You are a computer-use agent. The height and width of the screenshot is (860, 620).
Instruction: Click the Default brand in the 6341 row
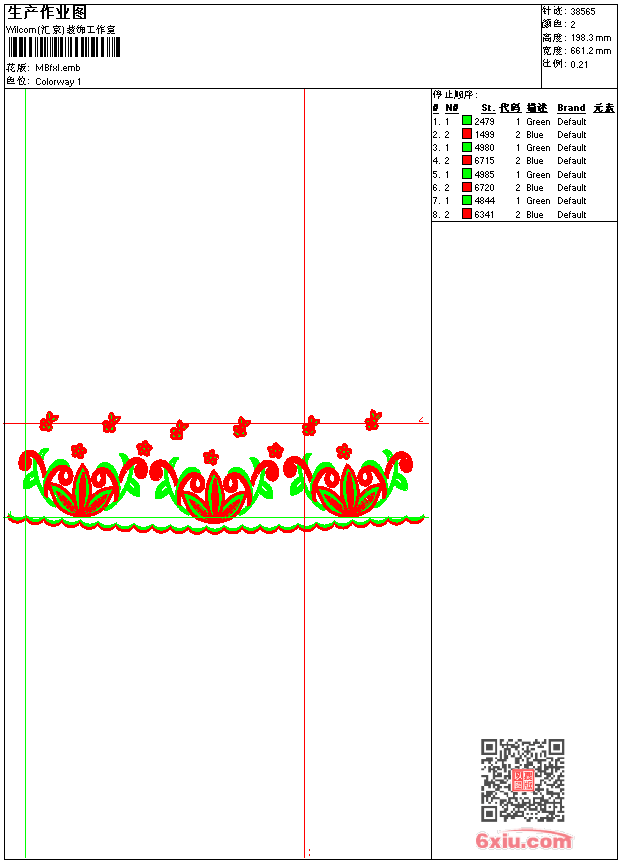[x=572, y=215]
